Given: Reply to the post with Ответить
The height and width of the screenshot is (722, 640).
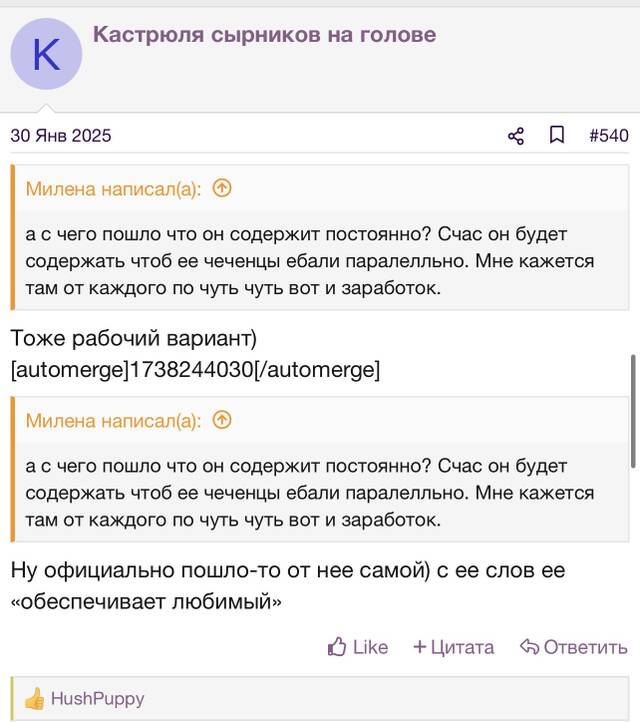Looking at the screenshot, I should tap(574, 647).
